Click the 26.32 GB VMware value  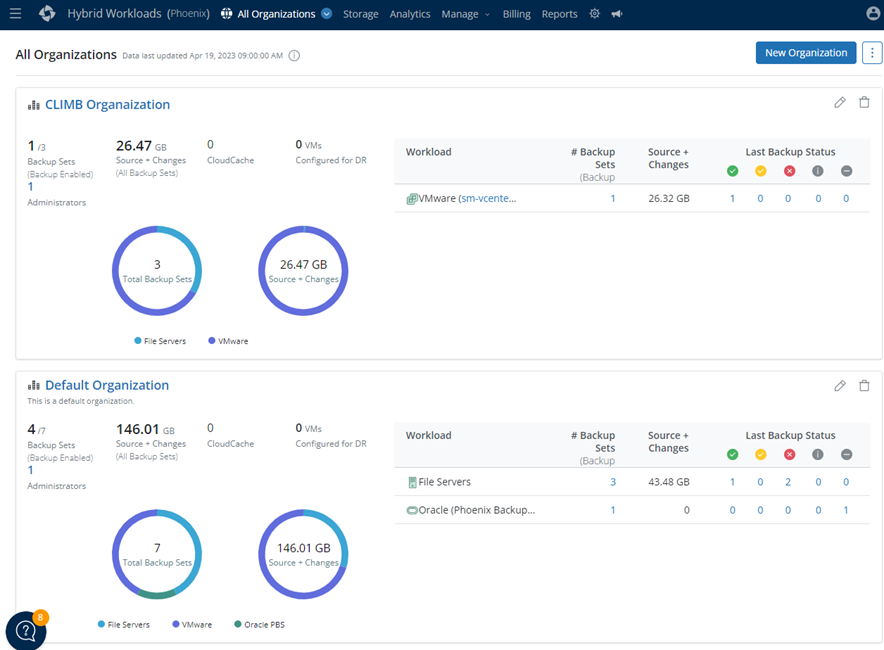[x=669, y=198]
